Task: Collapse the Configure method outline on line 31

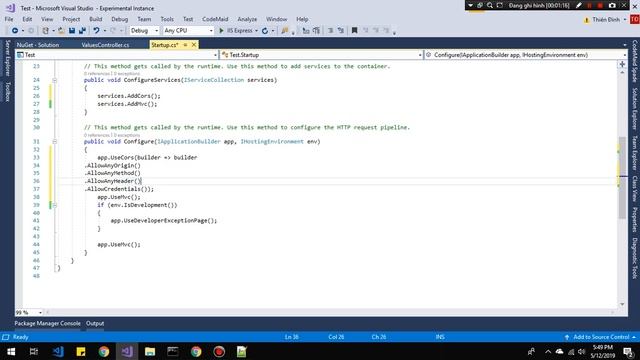Action: coord(55,142)
